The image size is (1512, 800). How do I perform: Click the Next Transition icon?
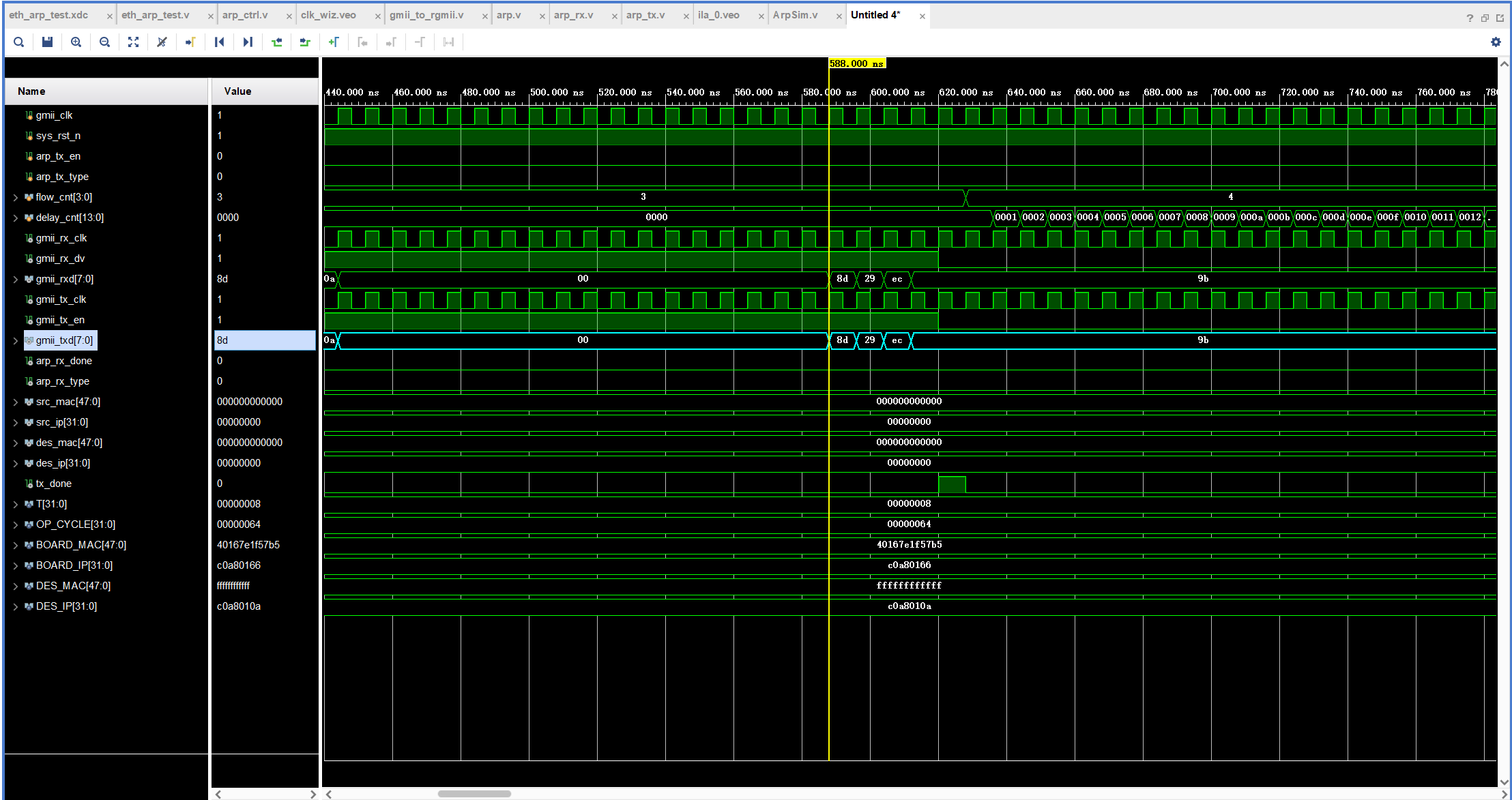tap(305, 42)
